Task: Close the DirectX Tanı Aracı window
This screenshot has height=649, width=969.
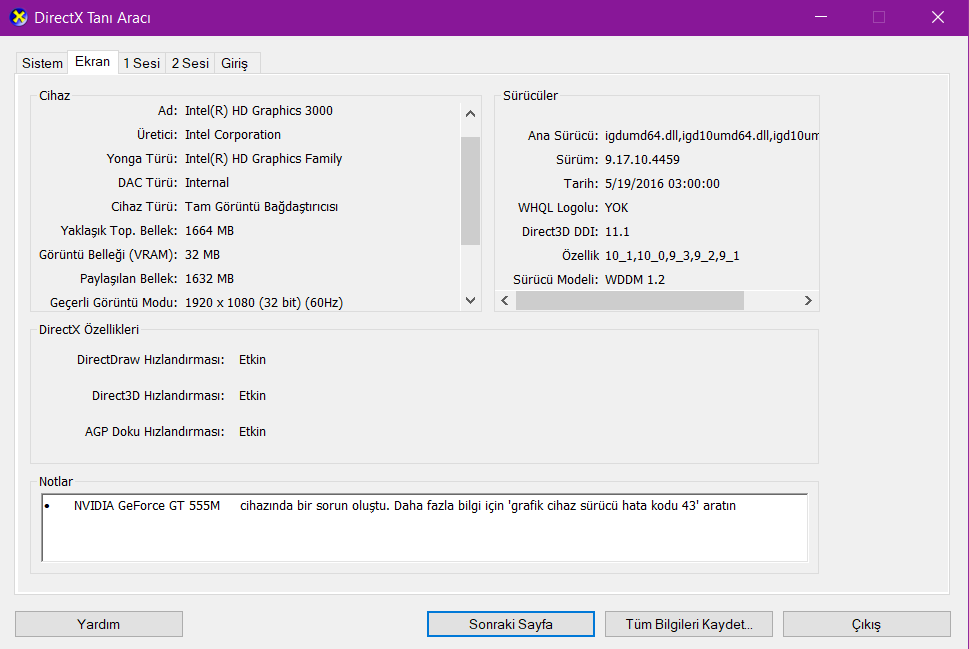Action: point(937,17)
